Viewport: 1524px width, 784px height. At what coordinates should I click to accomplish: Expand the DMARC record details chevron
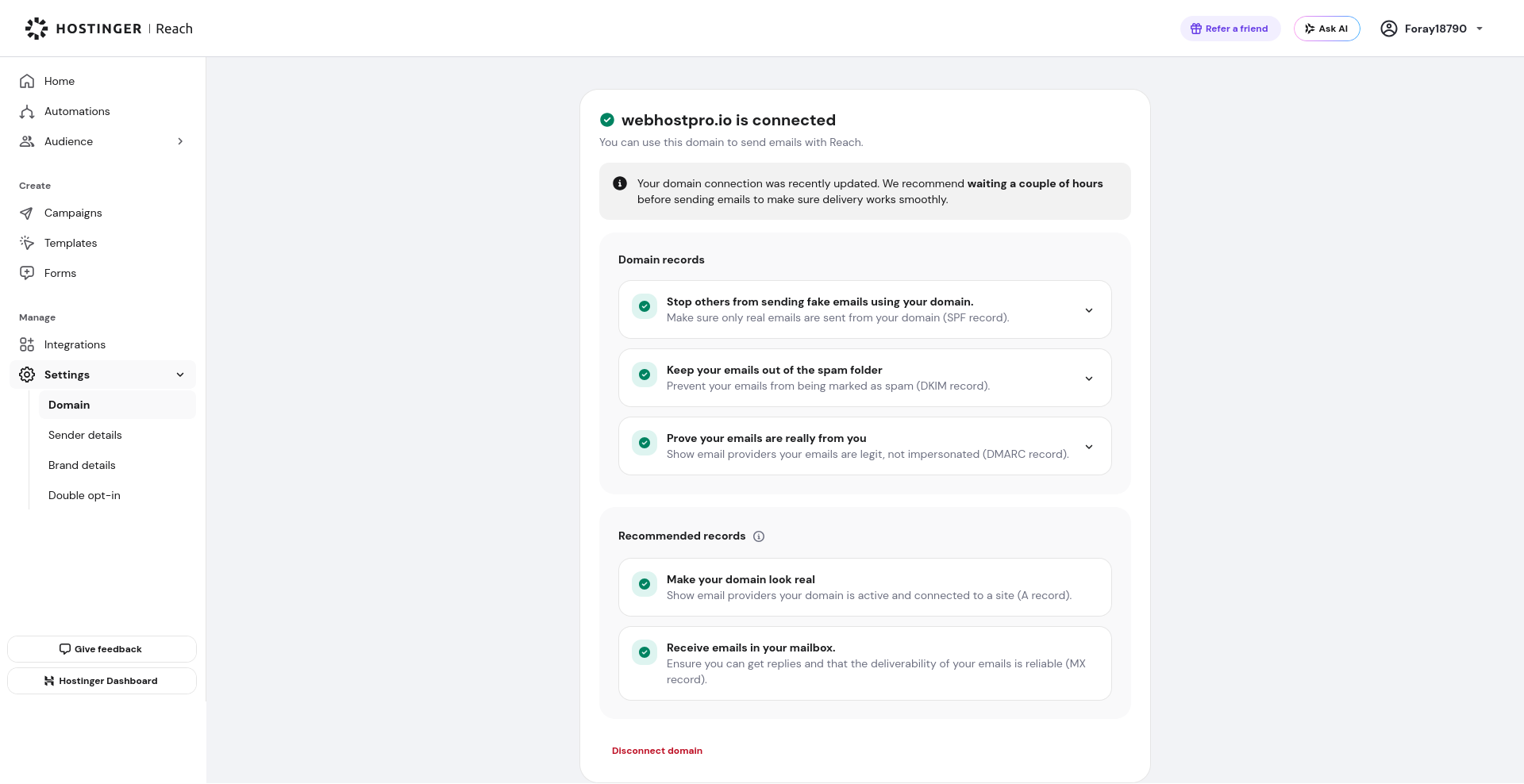coord(1089,447)
